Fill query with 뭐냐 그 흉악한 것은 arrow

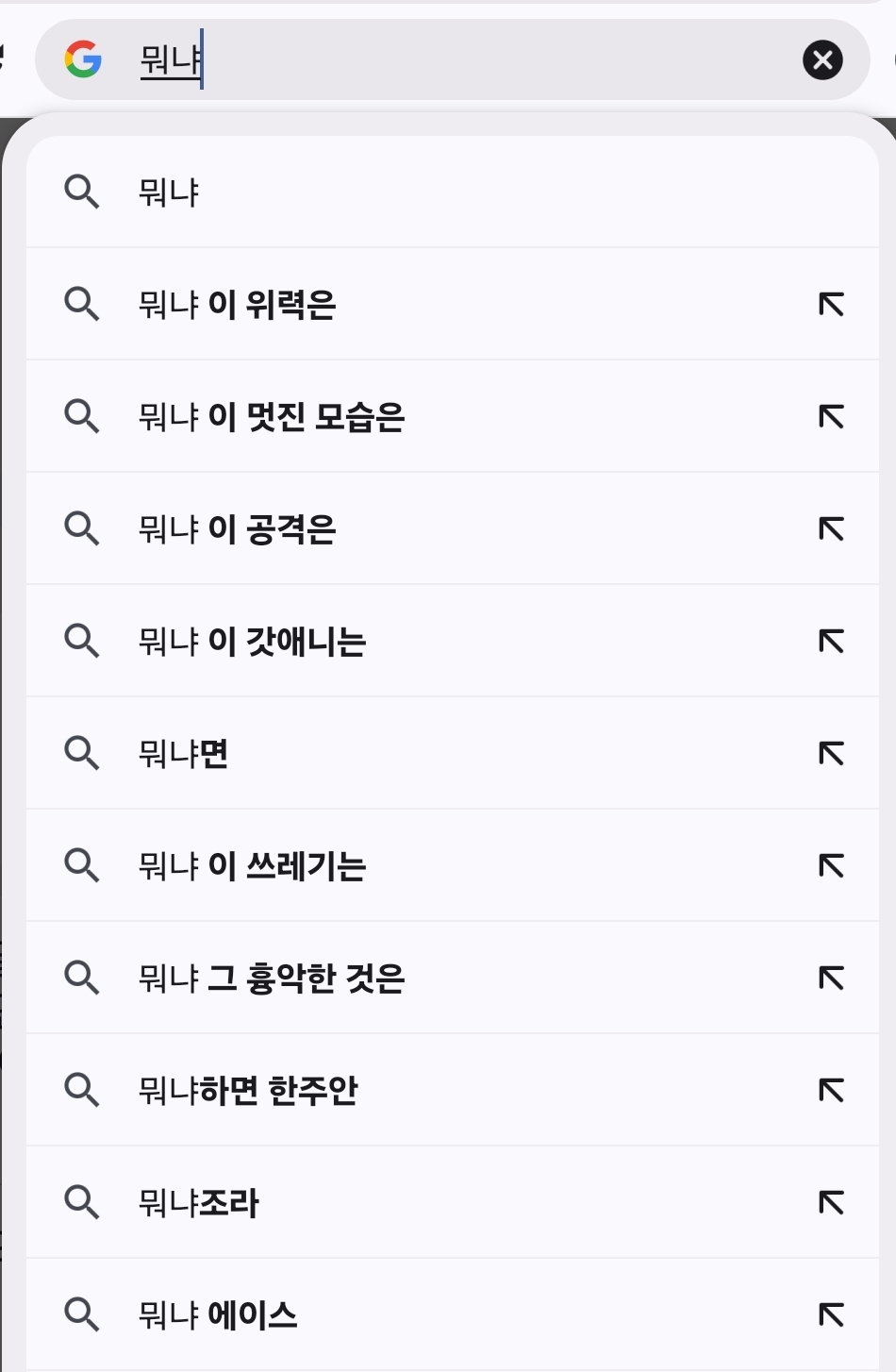(831, 979)
